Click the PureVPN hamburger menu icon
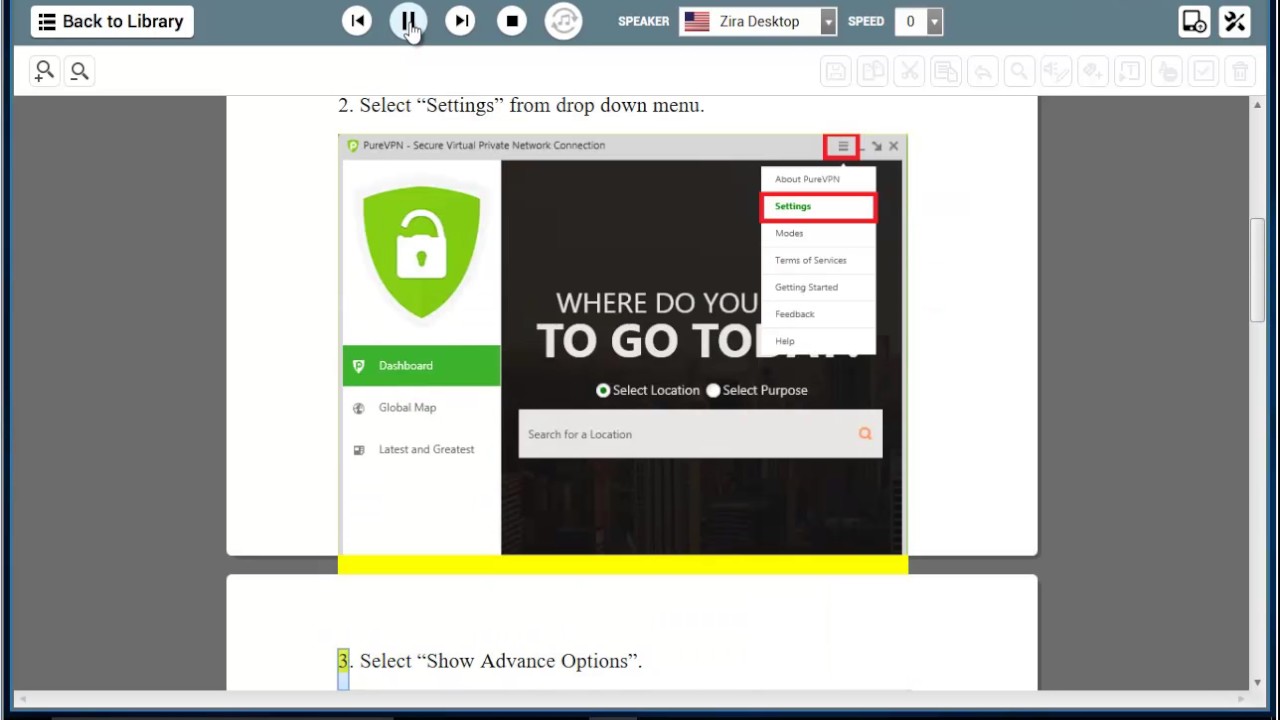Image resolution: width=1280 pixels, height=720 pixels. (x=842, y=146)
